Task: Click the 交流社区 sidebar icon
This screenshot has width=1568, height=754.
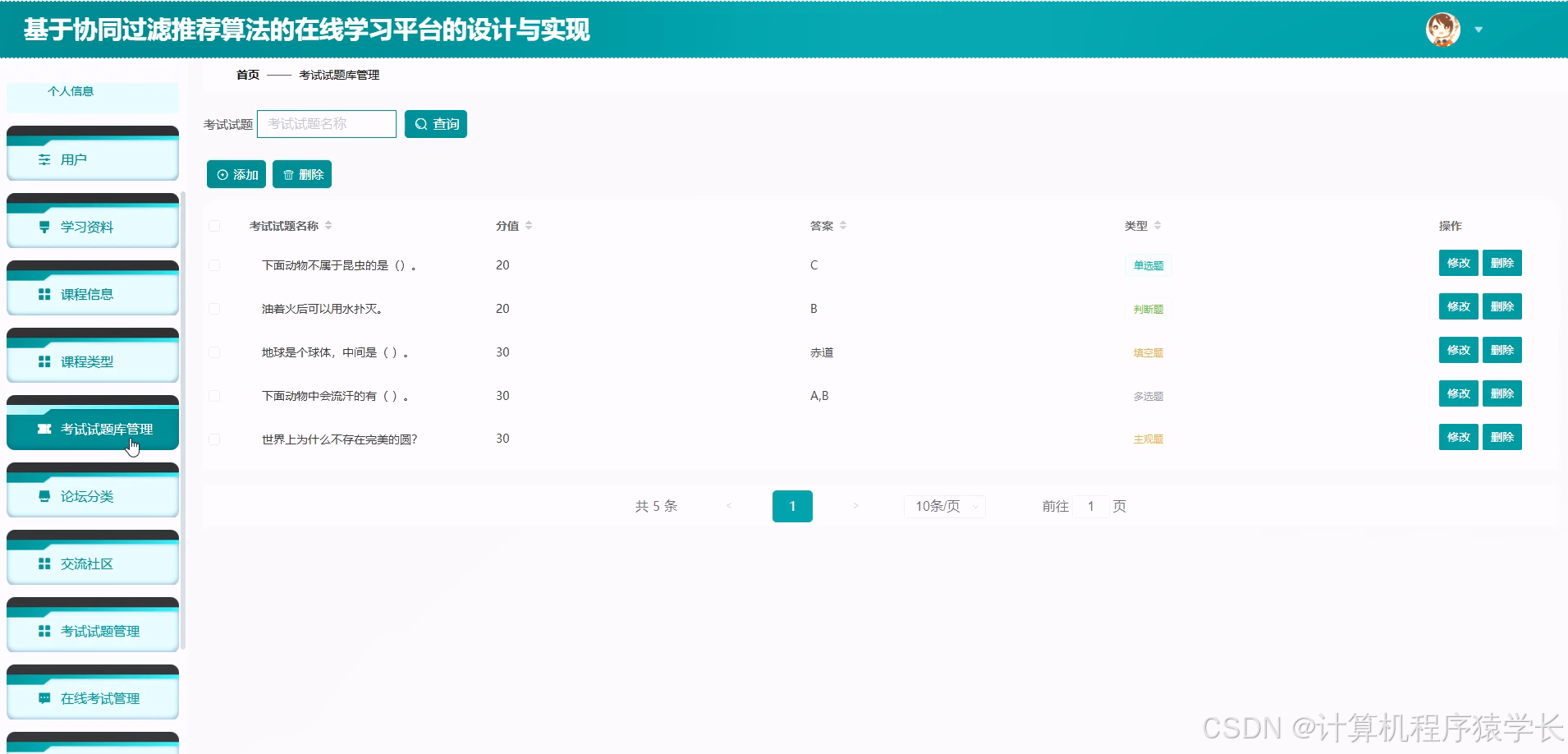Action: [x=44, y=563]
